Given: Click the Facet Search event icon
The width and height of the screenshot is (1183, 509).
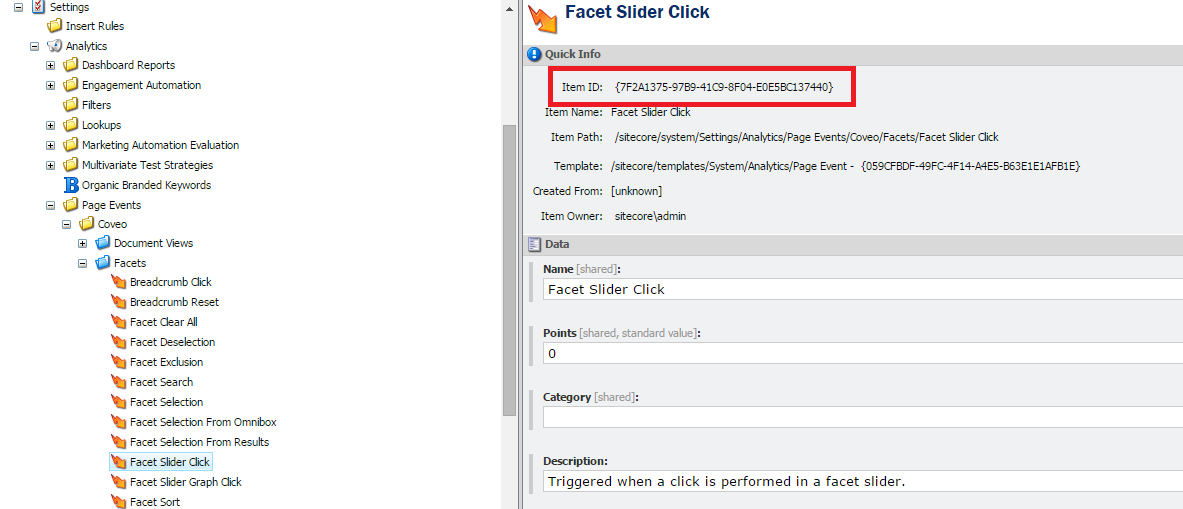Looking at the screenshot, I should tap(118, 382).
